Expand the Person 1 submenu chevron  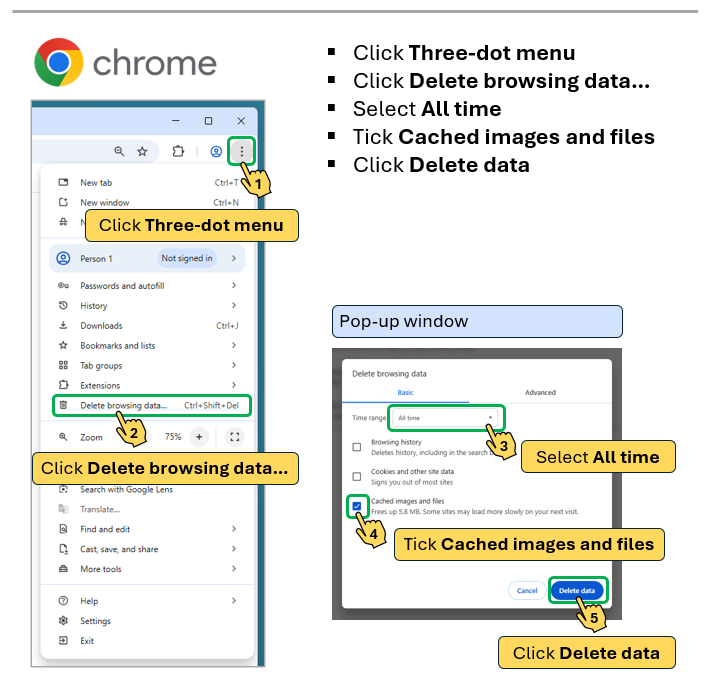[234, 258]
